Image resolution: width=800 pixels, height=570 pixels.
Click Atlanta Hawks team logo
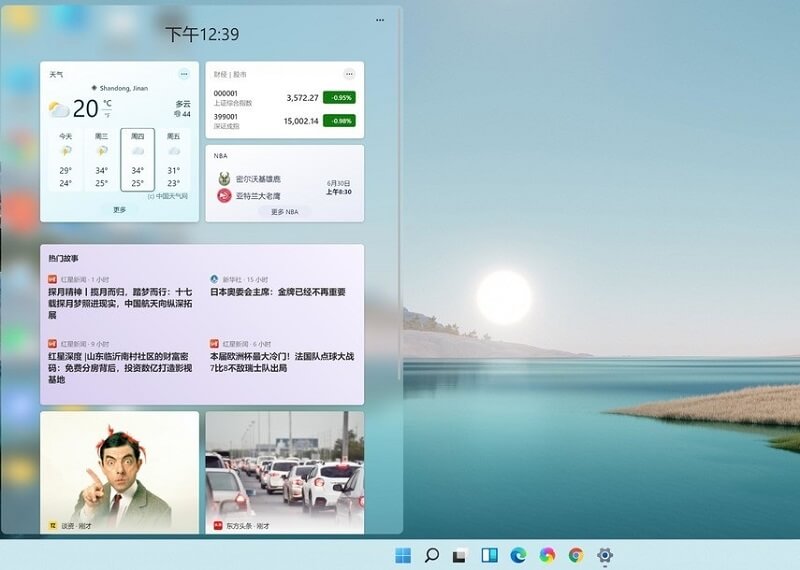(224, 195)
